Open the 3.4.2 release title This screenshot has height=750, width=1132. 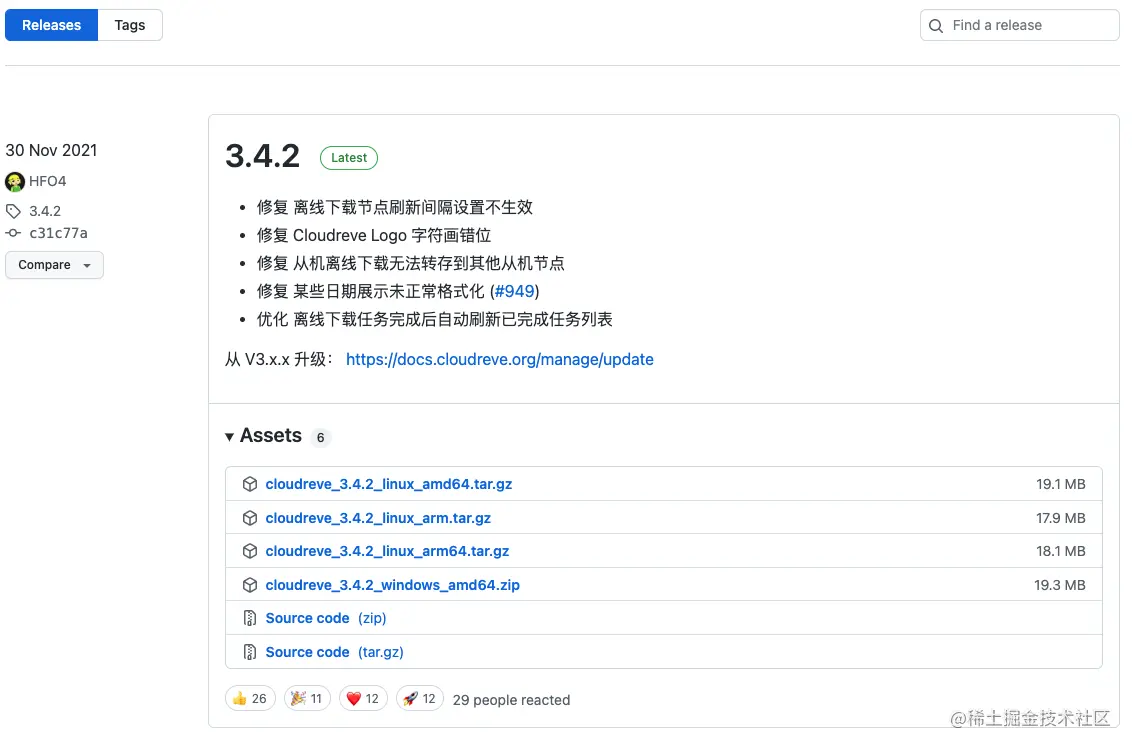pos(262,157)
